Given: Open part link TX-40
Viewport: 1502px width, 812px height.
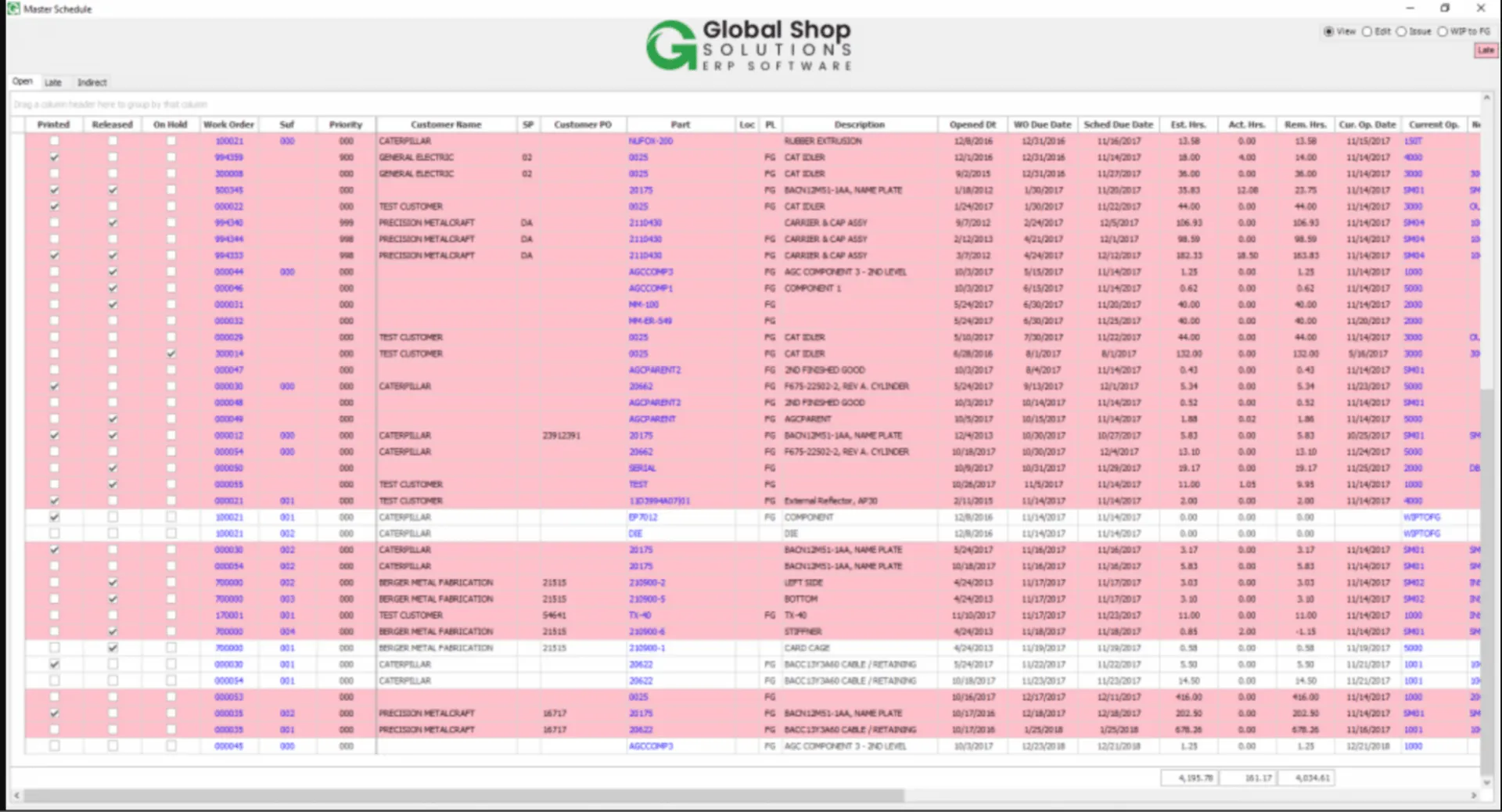Looking at the screenshot, I should tap(639, 616).
